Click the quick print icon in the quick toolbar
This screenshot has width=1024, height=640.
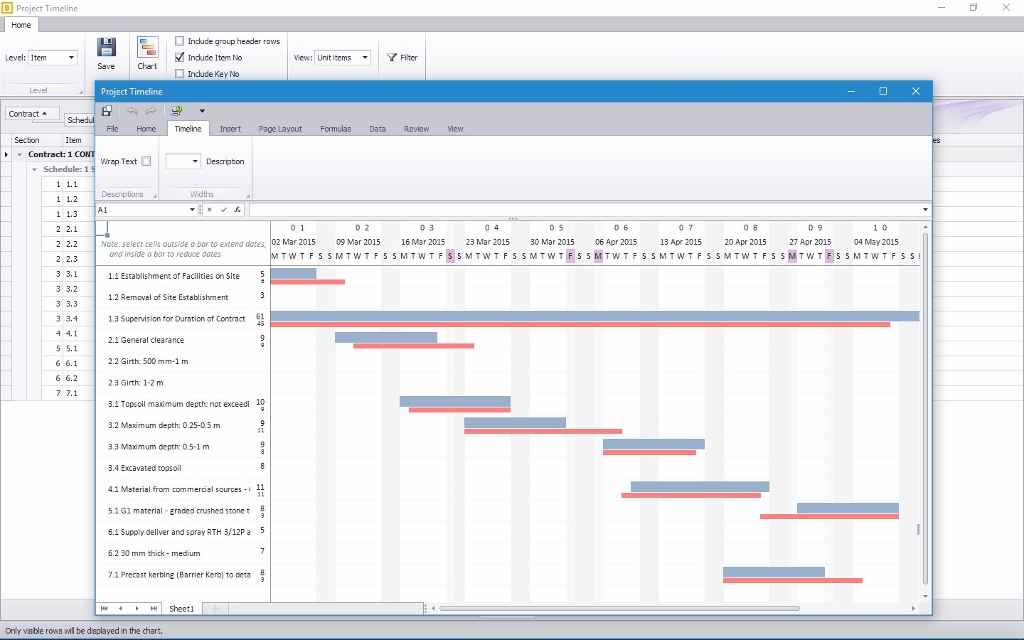(177, 111)
